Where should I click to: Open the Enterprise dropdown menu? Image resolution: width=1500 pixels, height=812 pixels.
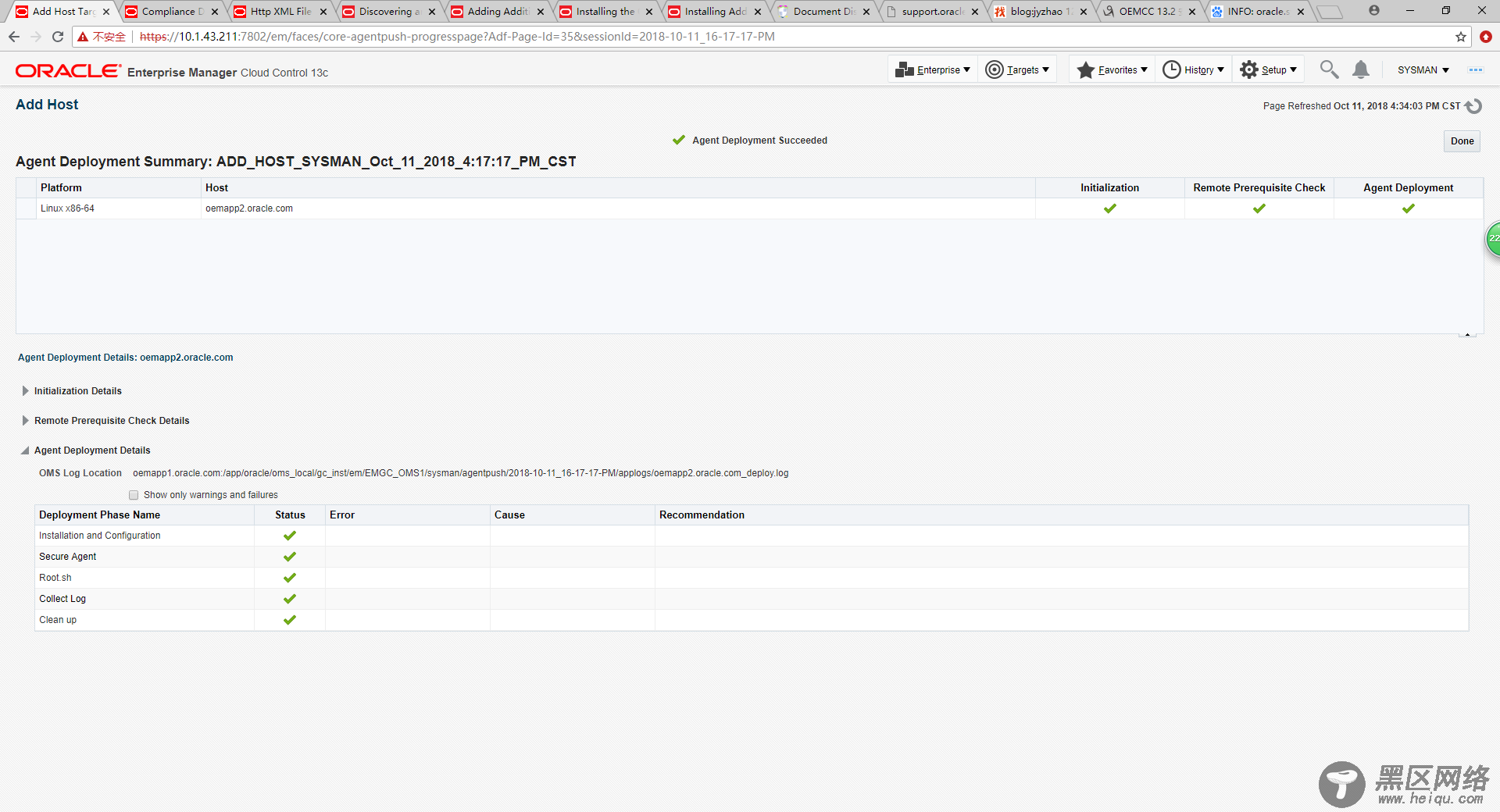pyautogui.click(x=934, y=69)
